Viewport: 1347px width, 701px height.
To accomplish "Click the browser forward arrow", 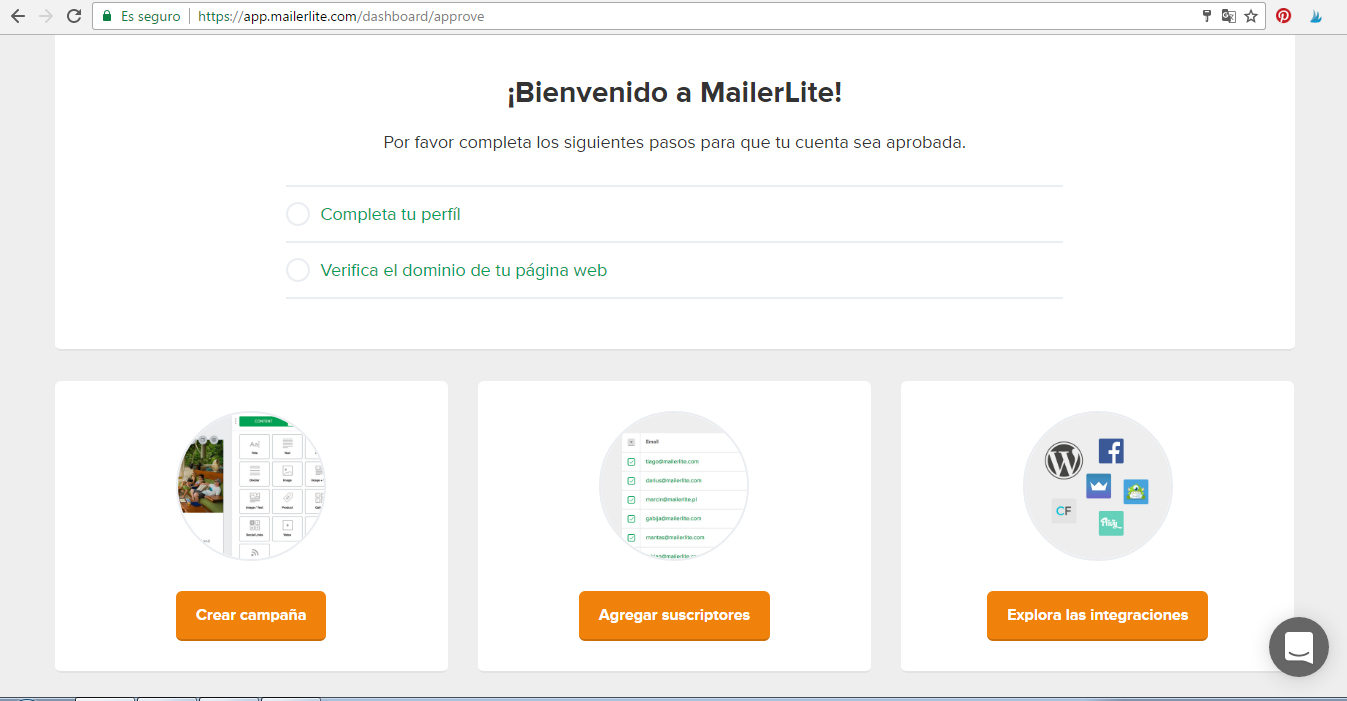I will (x=45, y=16).
